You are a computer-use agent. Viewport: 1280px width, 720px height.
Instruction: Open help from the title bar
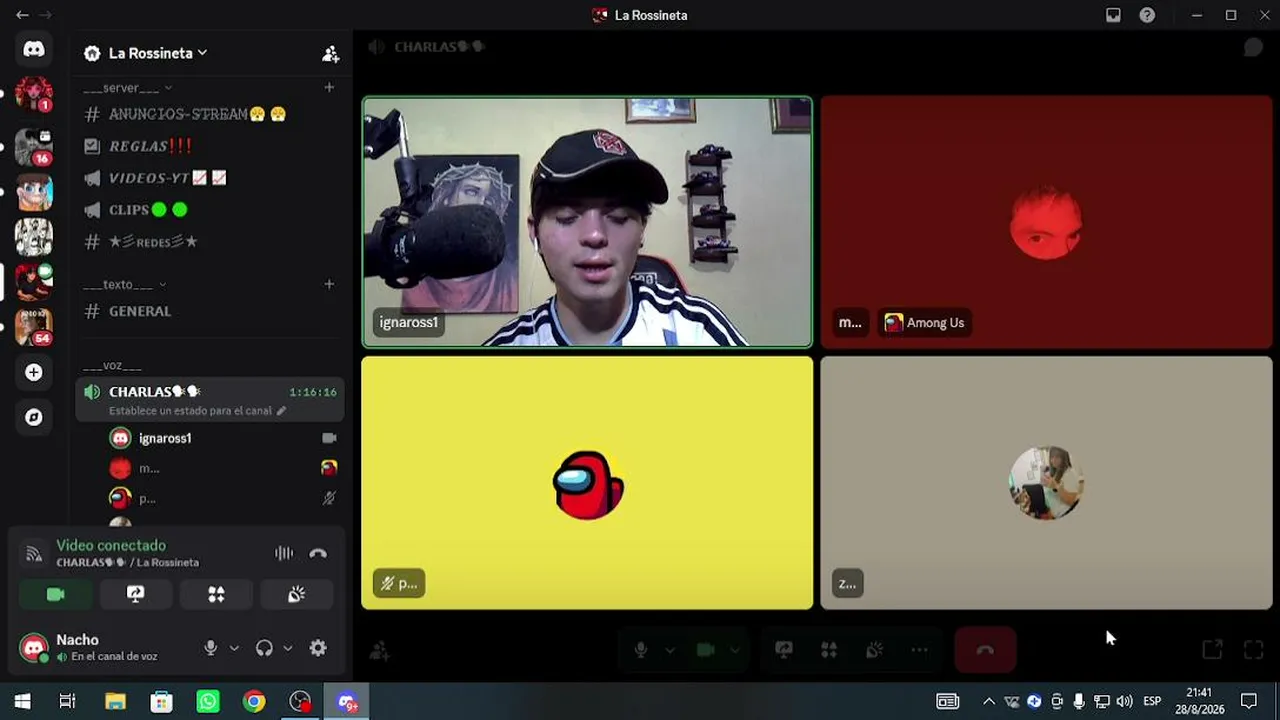click(1147, 15)
